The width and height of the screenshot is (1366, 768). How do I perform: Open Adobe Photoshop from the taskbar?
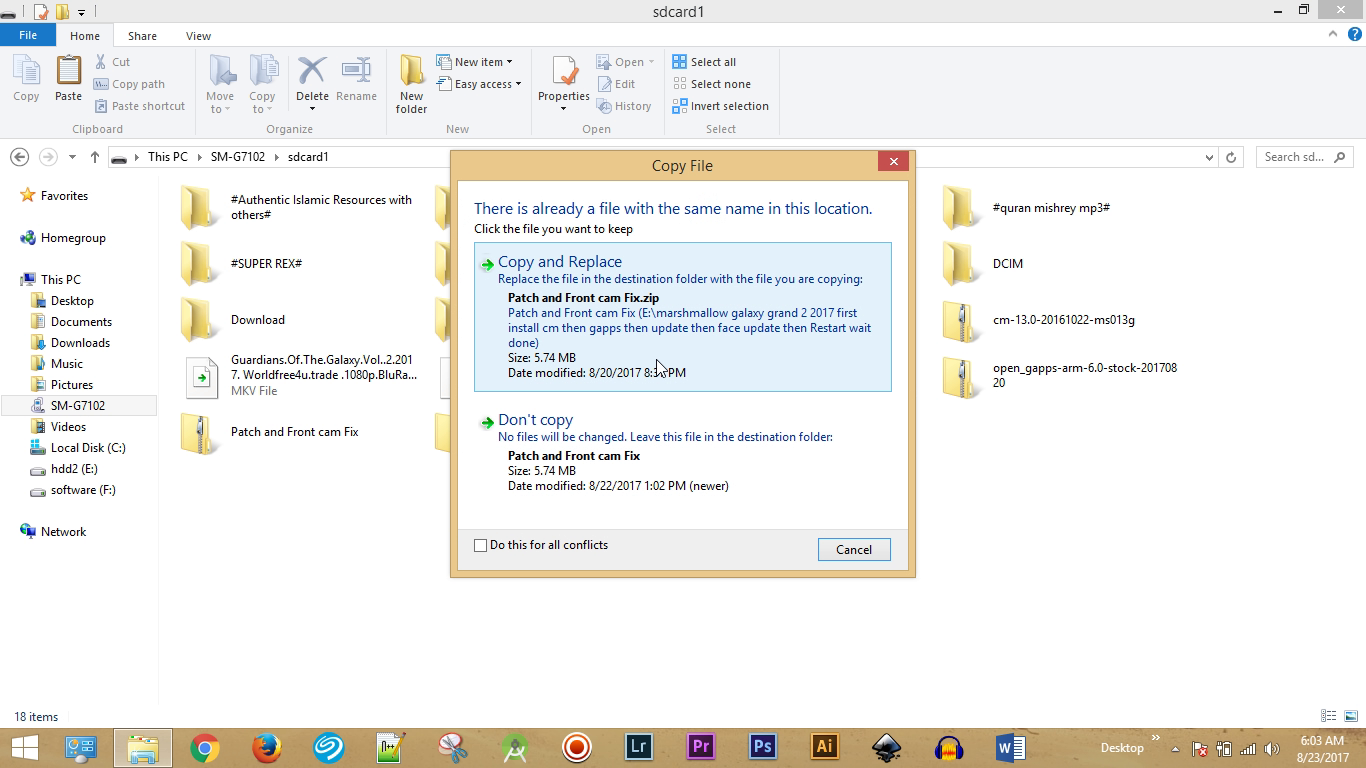(762, 748)
